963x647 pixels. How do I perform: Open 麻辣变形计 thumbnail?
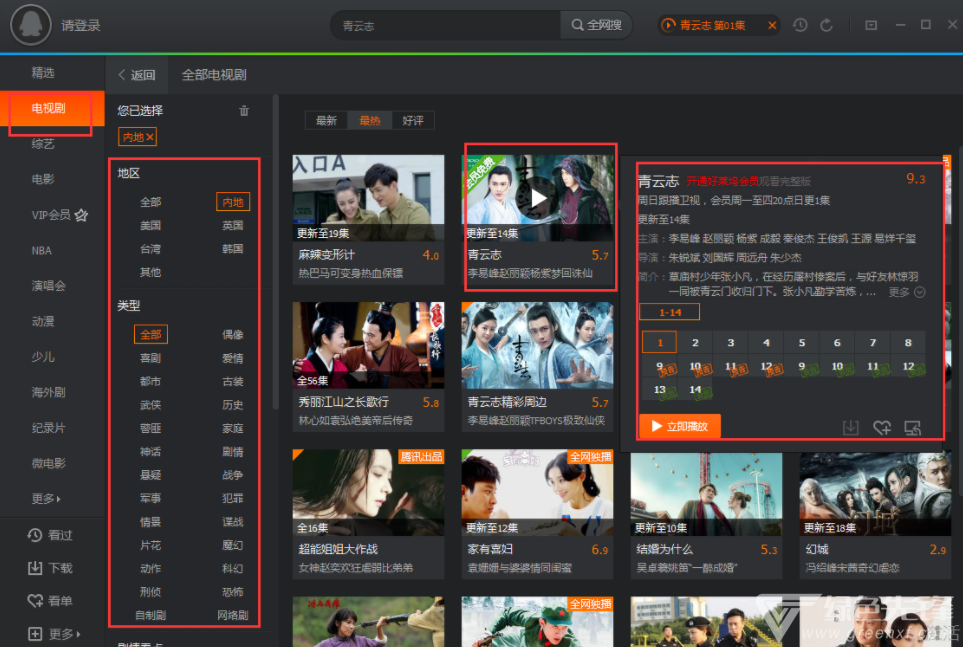[x=368, y=198]
